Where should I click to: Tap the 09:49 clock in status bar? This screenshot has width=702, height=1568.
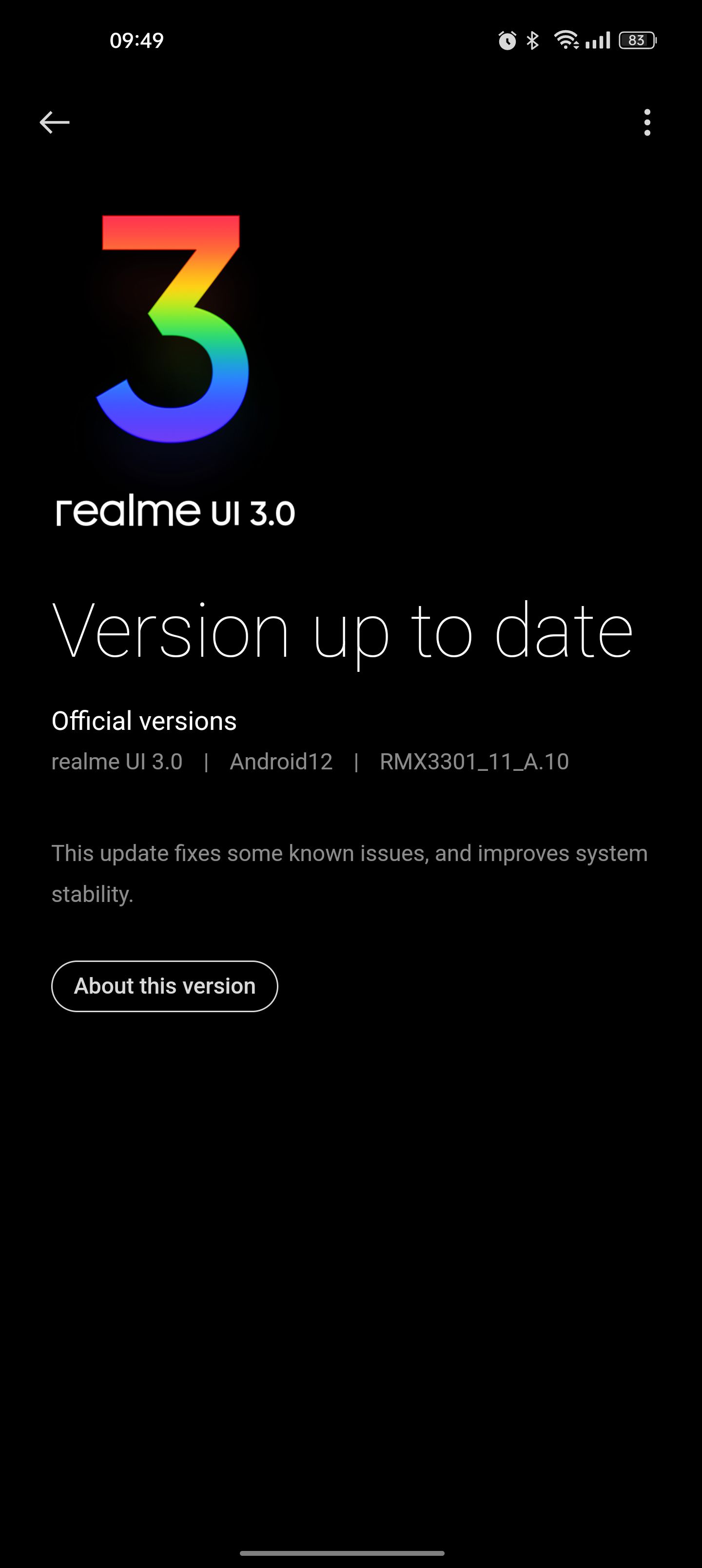(136, 40)
